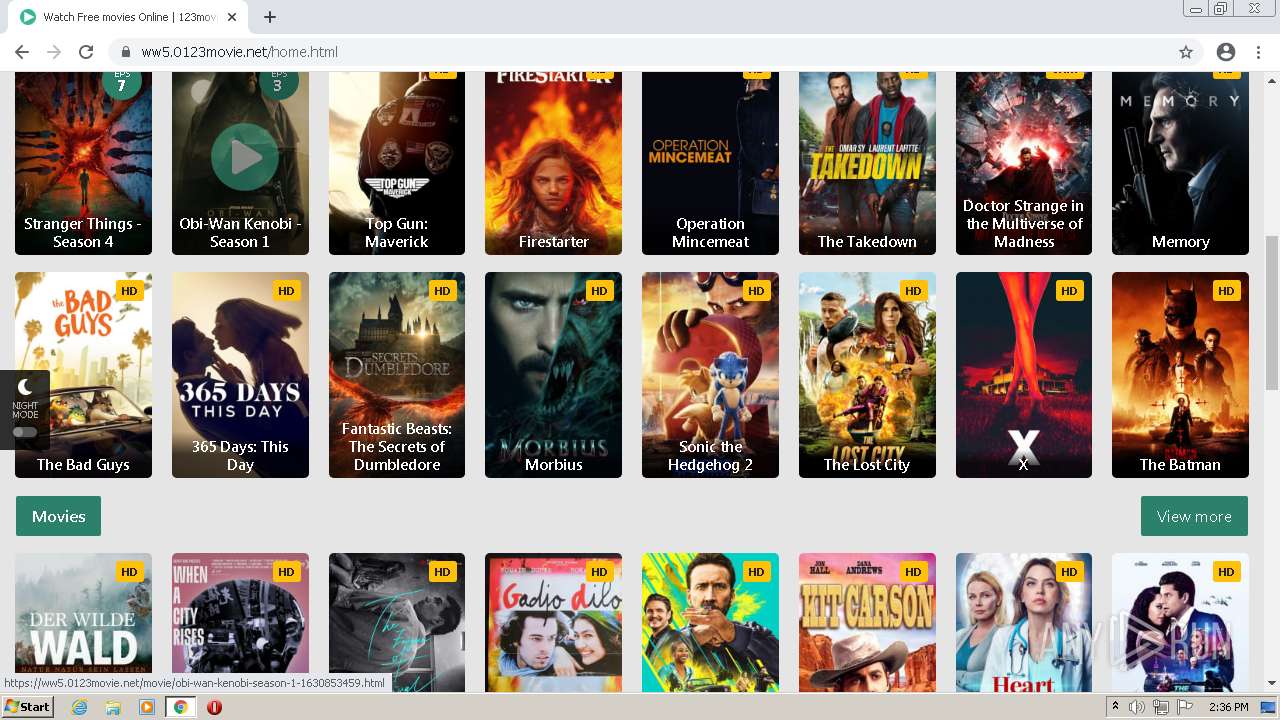The height and width of the screenshot is (720, 1280).
Task: Open the Kit Carson movie poster
Action: point(867,622)
